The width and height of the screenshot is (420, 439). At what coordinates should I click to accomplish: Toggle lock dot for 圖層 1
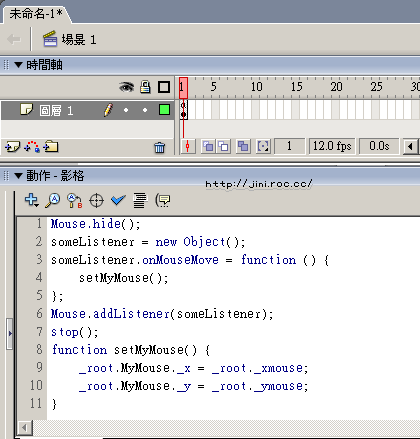click(145, 110)
